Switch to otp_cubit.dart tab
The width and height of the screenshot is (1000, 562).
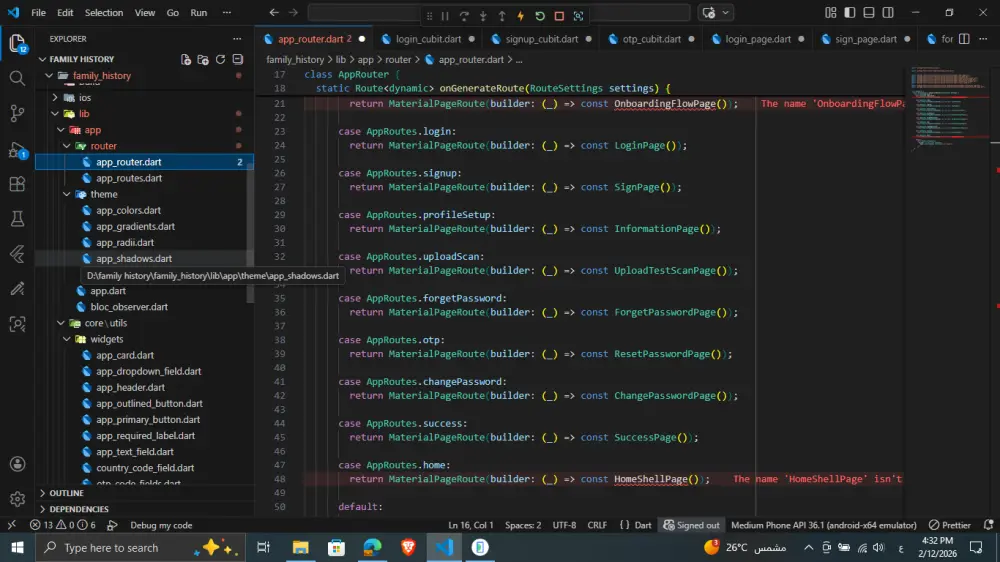click(651, 39)
